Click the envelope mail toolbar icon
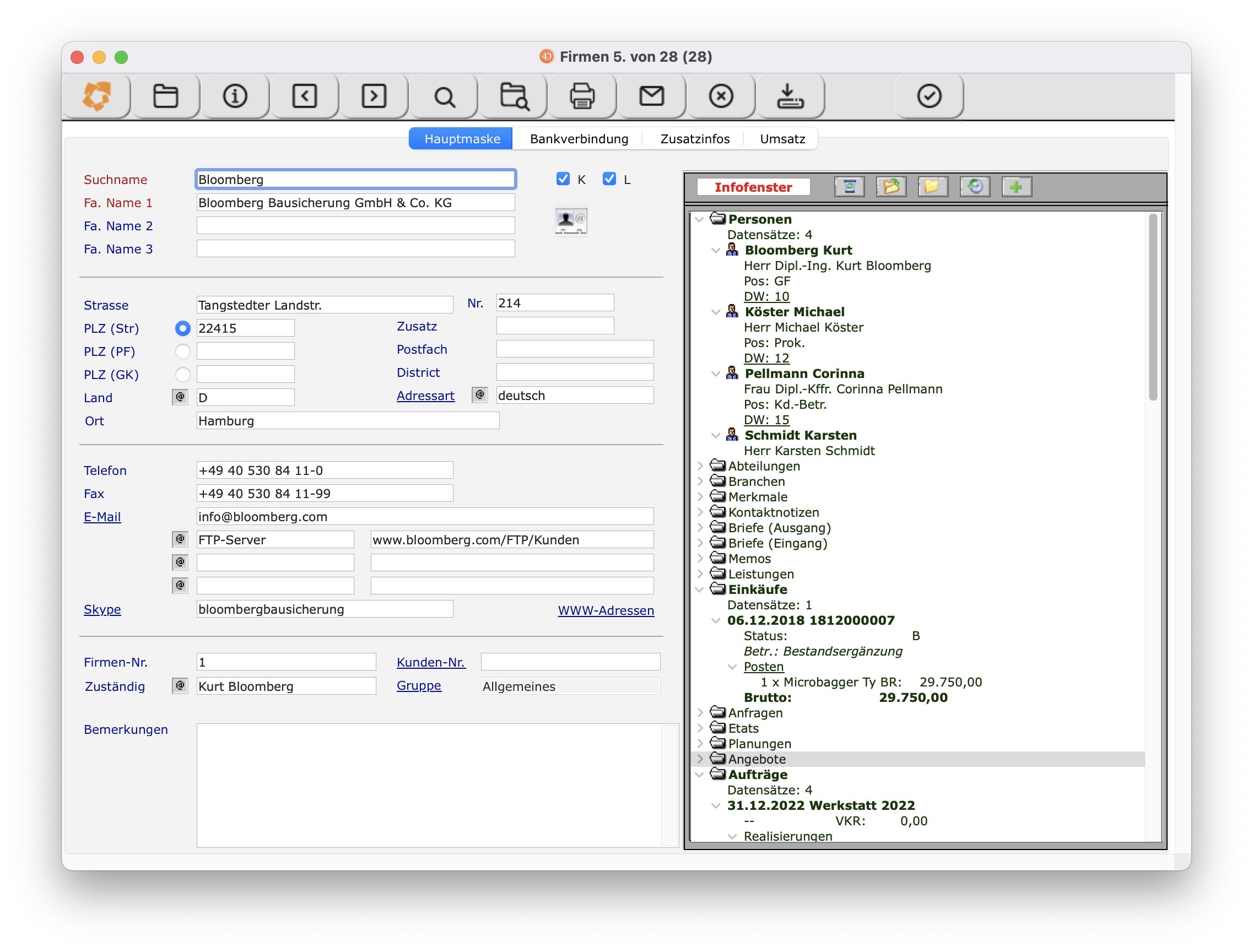Viewport: 1253px width, 952px height. tap(651, 96)
